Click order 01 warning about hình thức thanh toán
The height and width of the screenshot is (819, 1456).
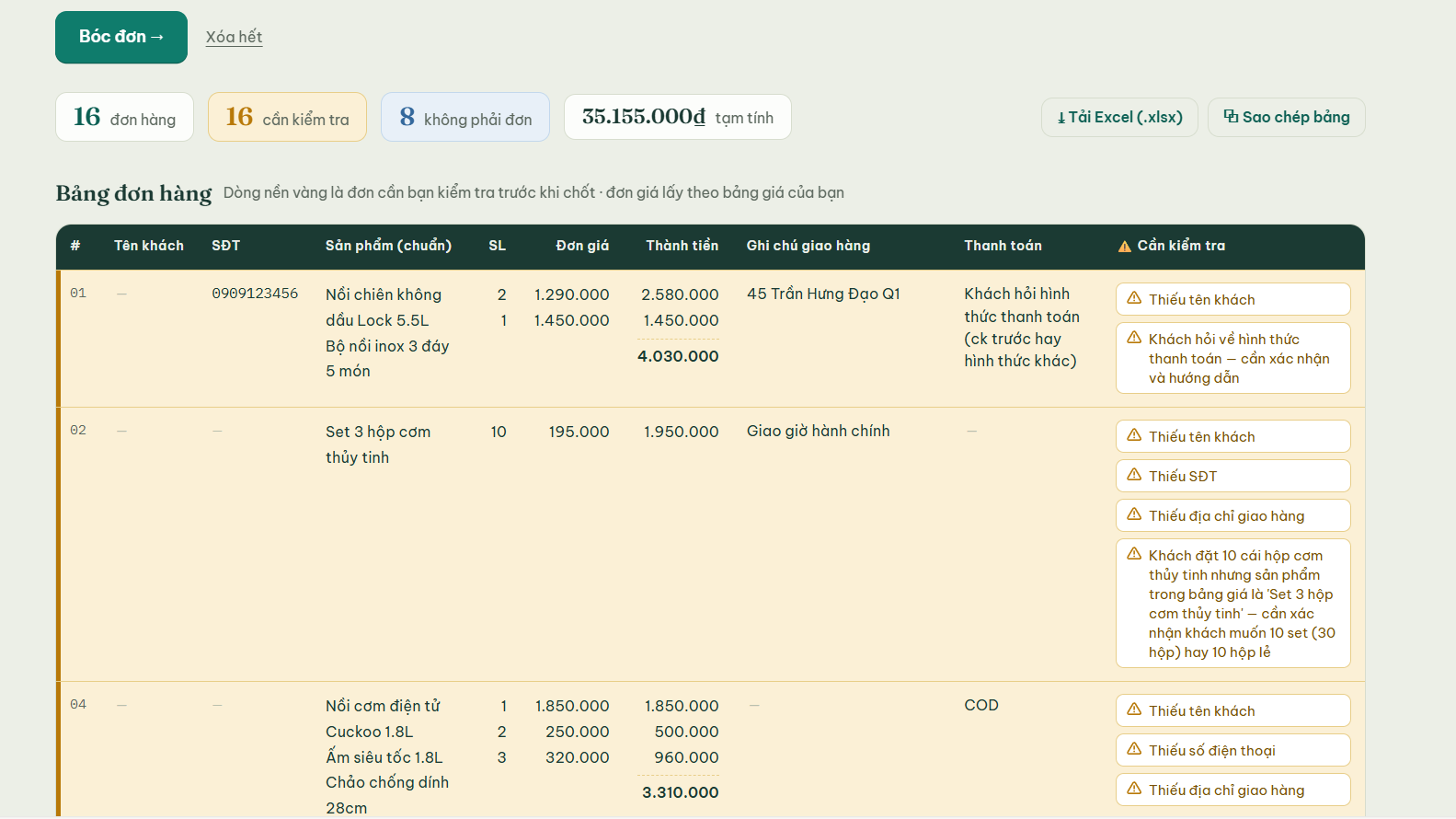click(x=1232, y=358)
